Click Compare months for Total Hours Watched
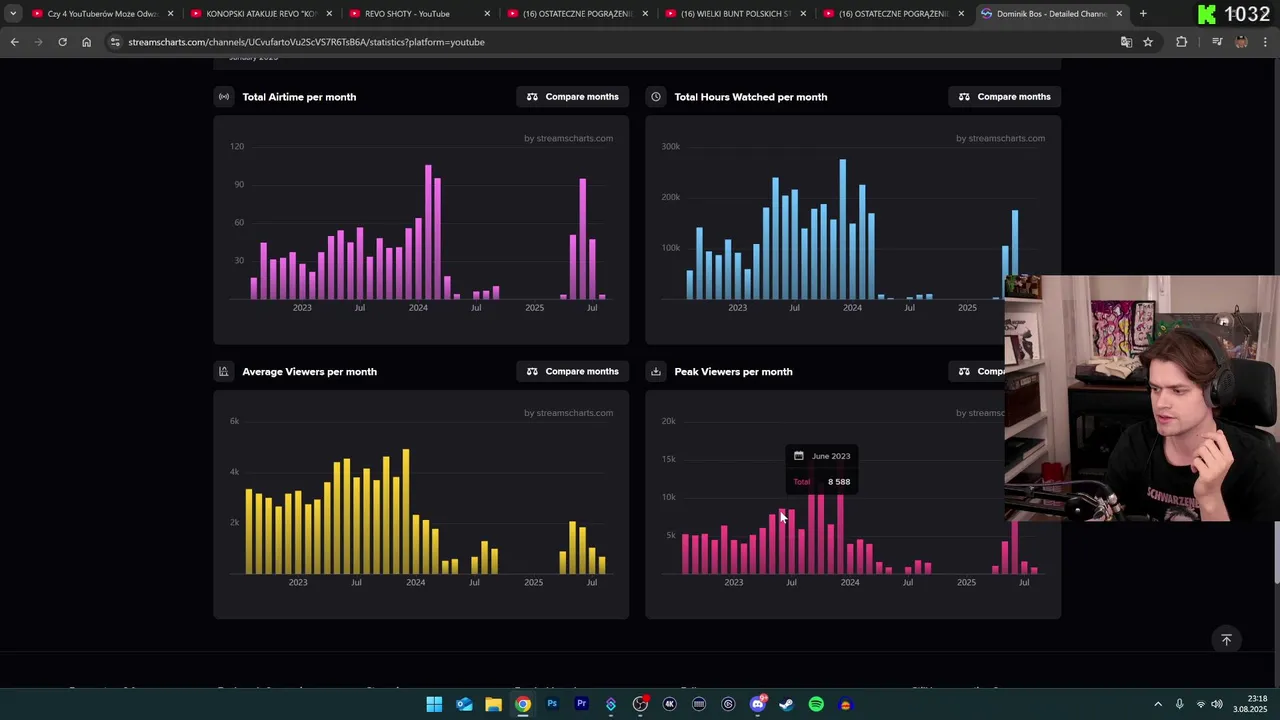Image resolution: width=1280 pixels, height=720 pixels. click(1004, 97)
